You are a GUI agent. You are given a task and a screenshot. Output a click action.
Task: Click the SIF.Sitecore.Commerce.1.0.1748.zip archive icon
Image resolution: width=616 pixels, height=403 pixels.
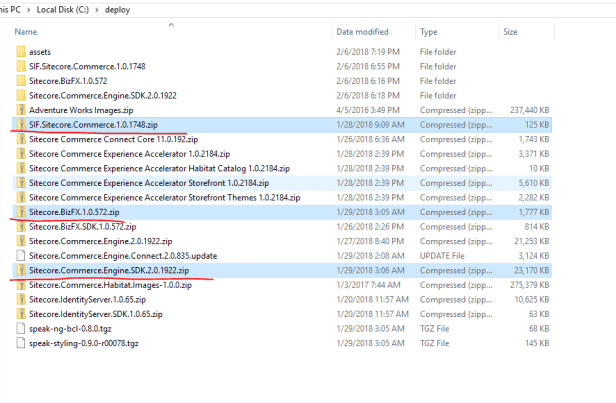click(21, 125)
